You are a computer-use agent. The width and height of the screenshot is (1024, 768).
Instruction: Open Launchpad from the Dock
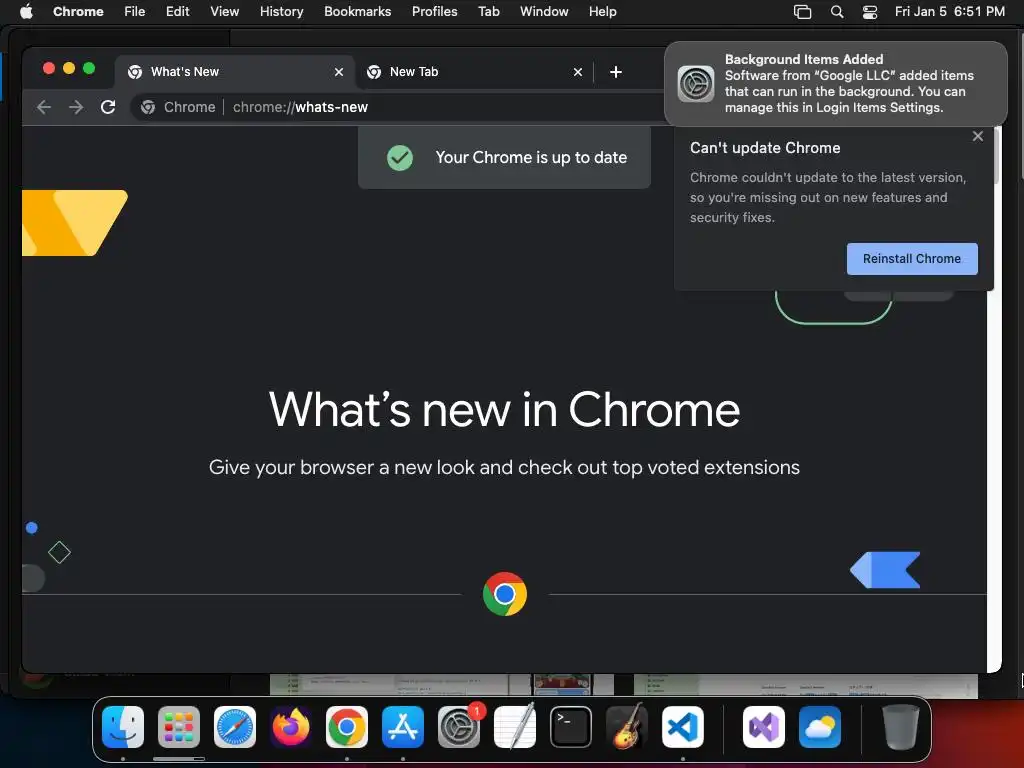pos(179,727)
